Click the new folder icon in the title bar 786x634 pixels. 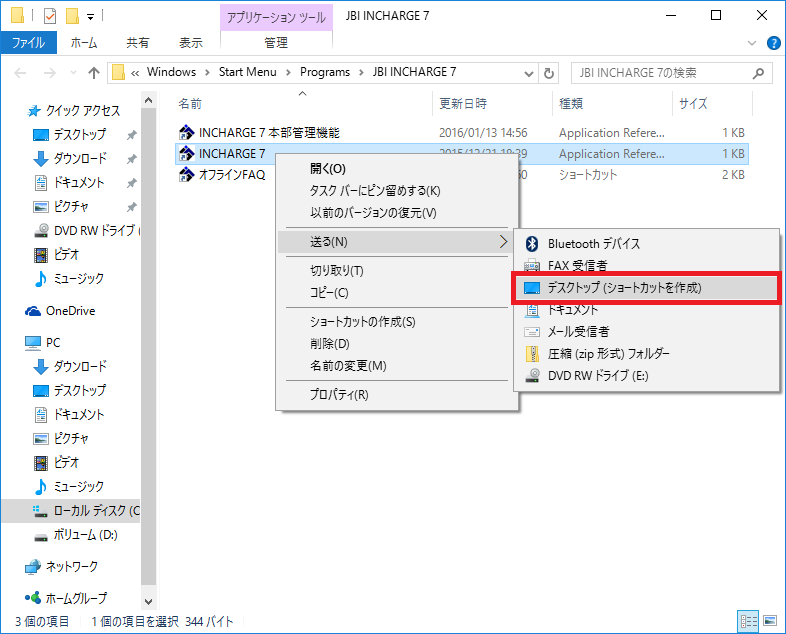click(x=73, y=16)
